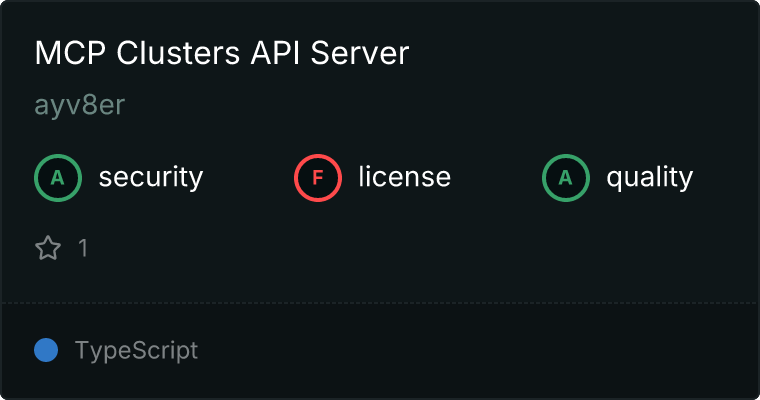Click the TypeScript language label
The width and height of the screenshot is (760, 400).
(136, 350)
